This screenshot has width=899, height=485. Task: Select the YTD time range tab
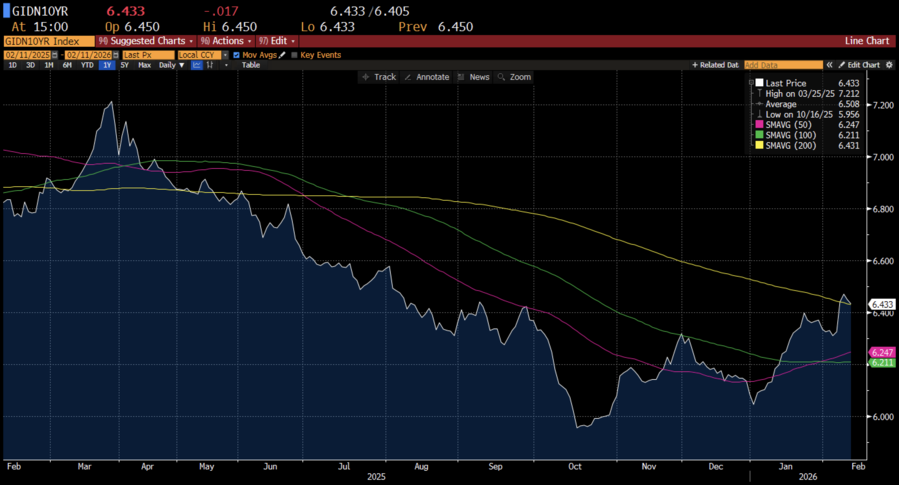click(87, 65)
